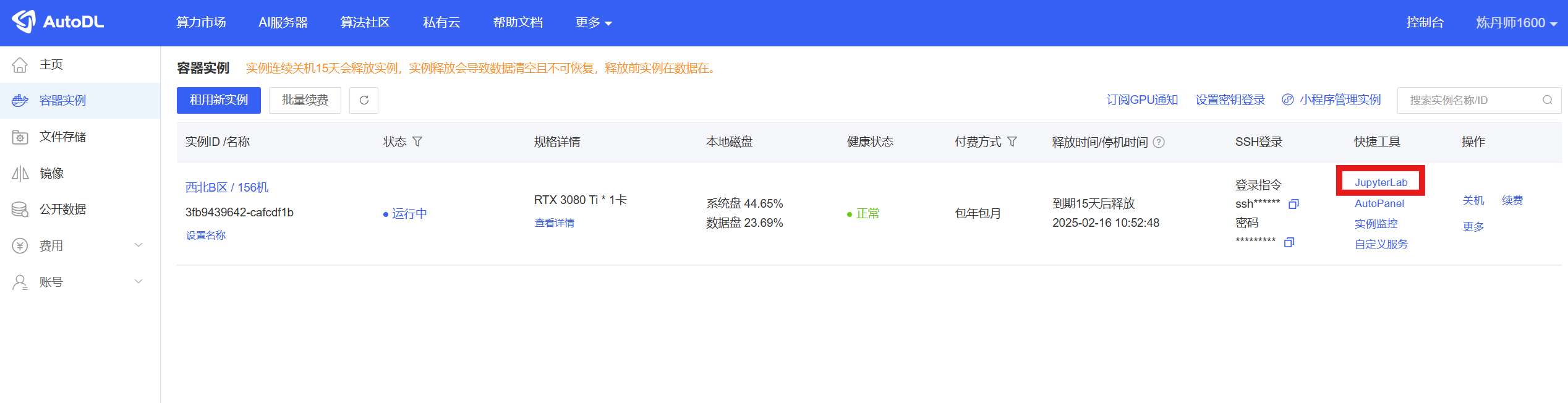This screenshot has width=1568, height=403.
Task: Select 文件存储 in the sidebar
Action: [x=62, y=137]
